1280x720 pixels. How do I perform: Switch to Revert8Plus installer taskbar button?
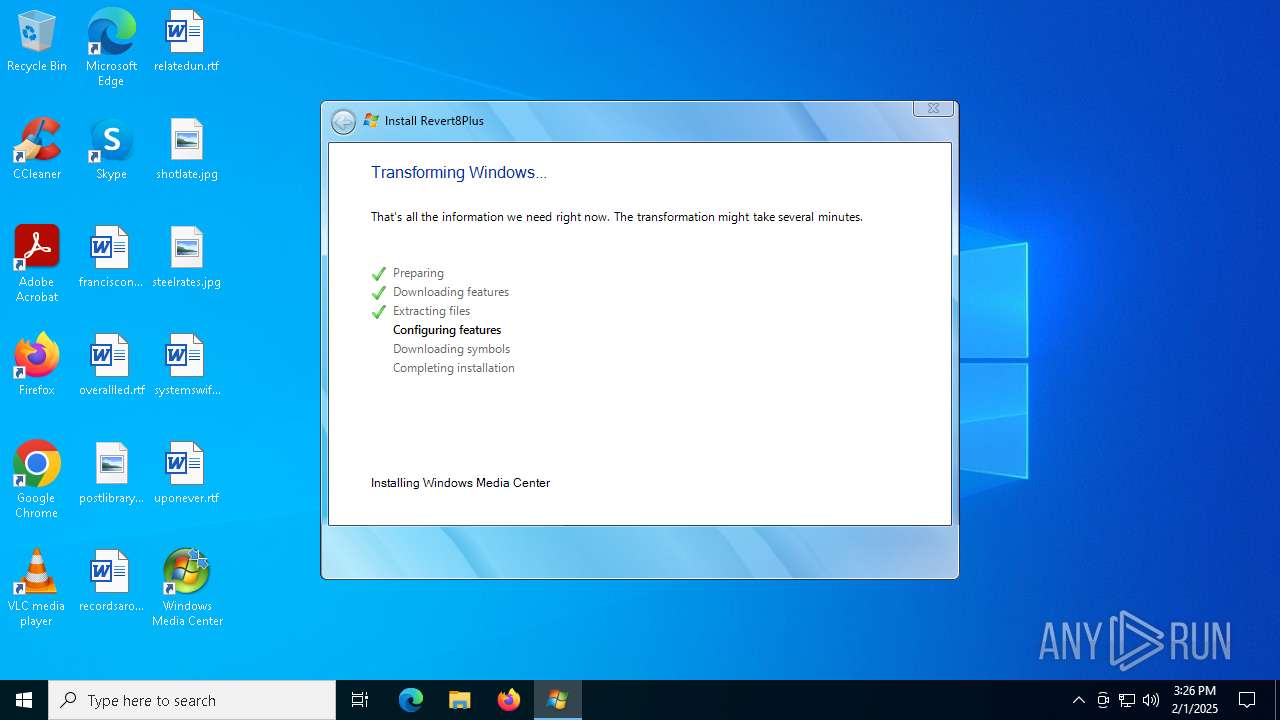557,700
